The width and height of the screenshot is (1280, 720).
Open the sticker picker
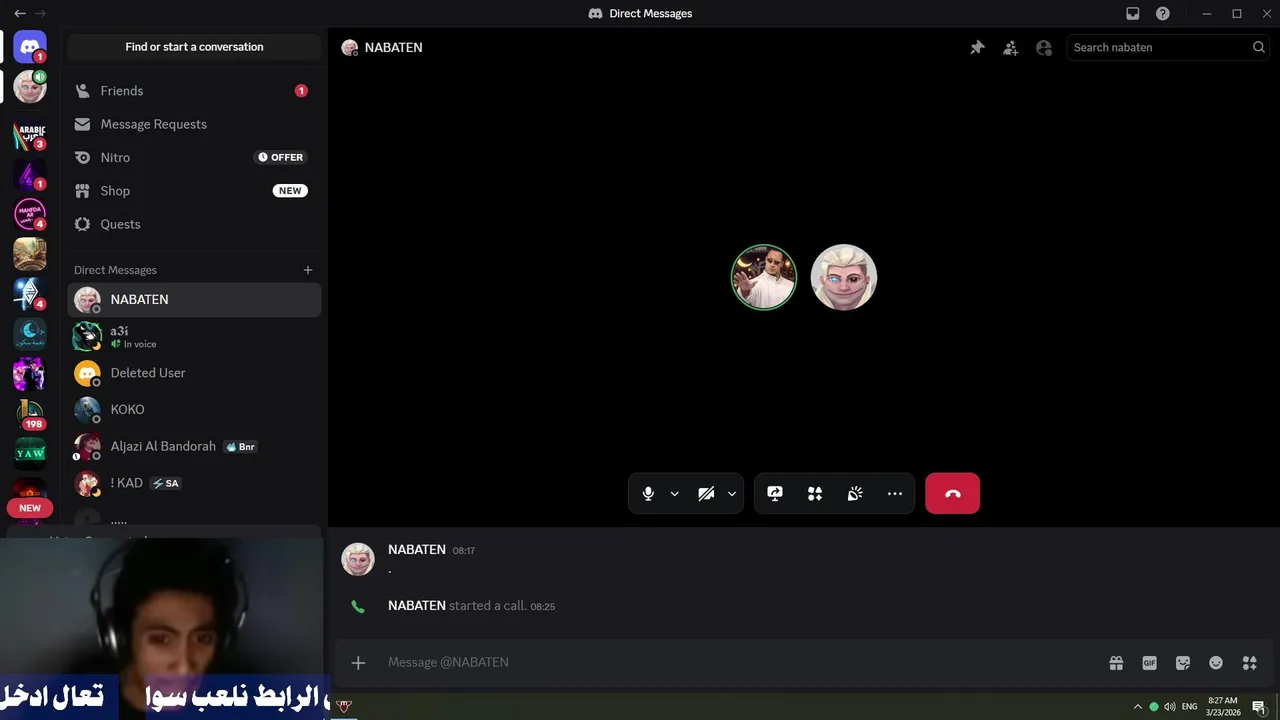[x=1183, y=662]
